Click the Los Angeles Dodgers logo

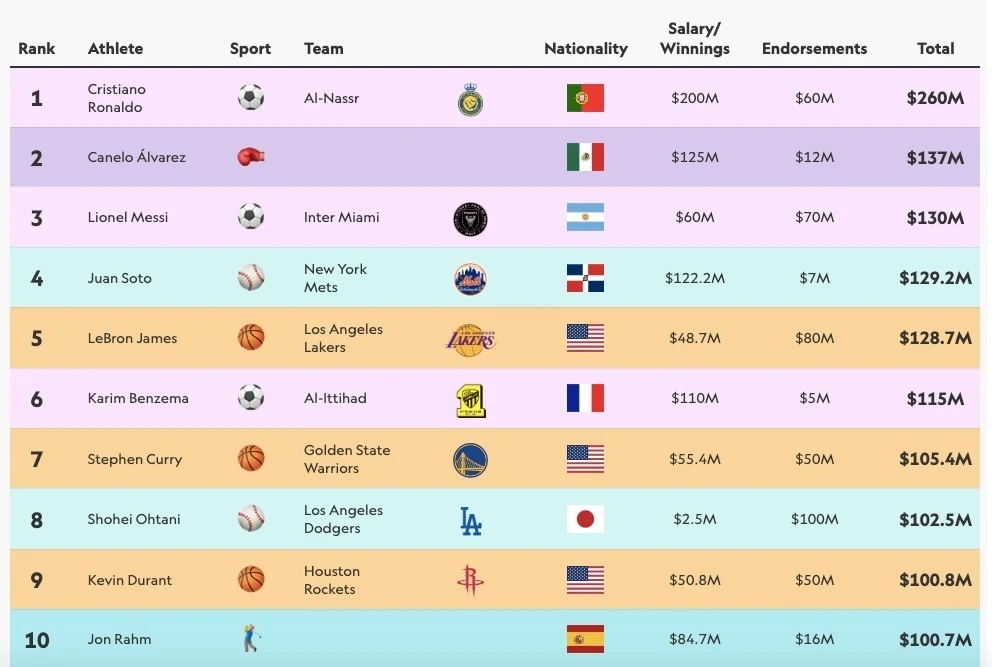pos(470,520)
